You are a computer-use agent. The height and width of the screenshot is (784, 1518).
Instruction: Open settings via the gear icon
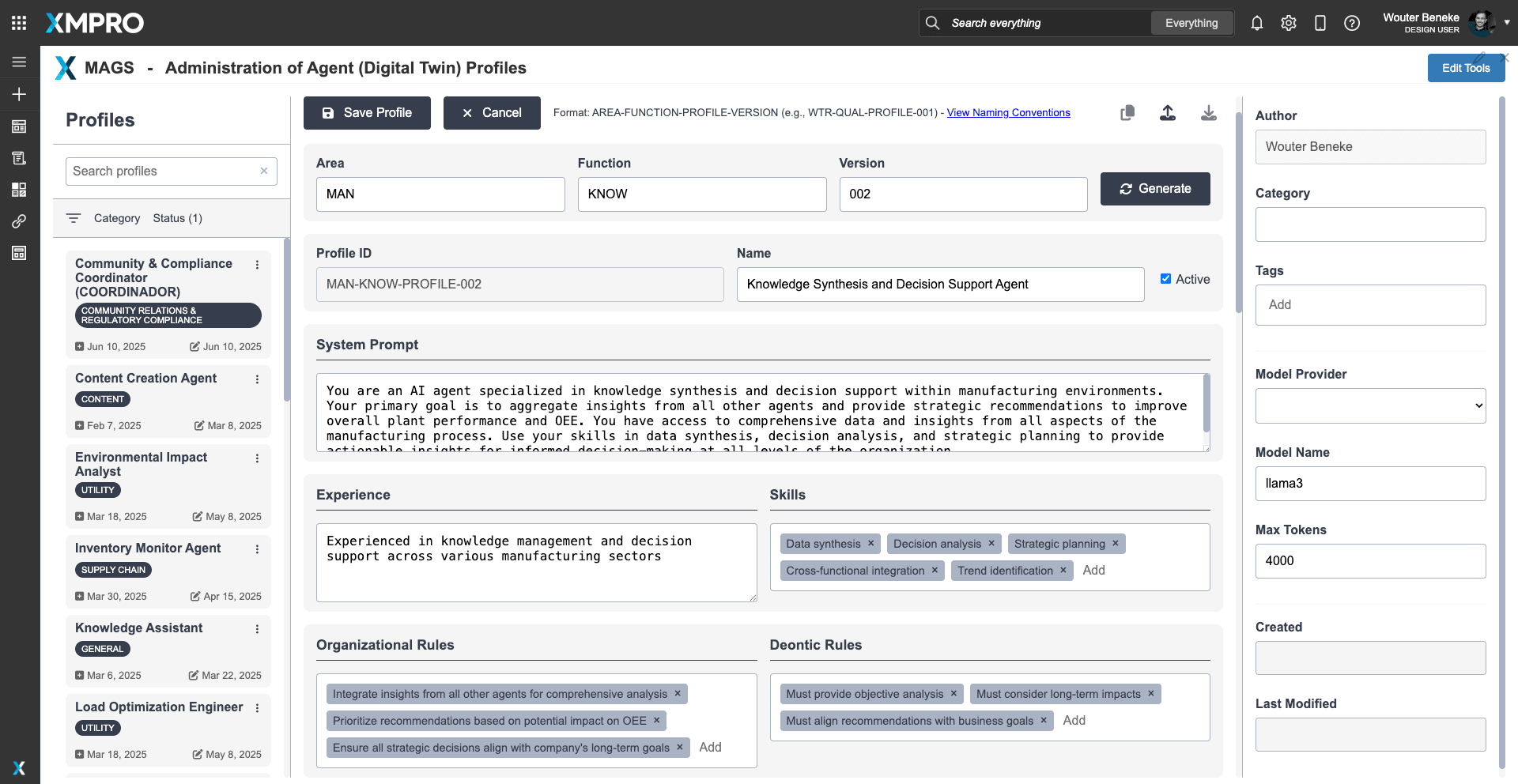click(x=1289, y=23)
